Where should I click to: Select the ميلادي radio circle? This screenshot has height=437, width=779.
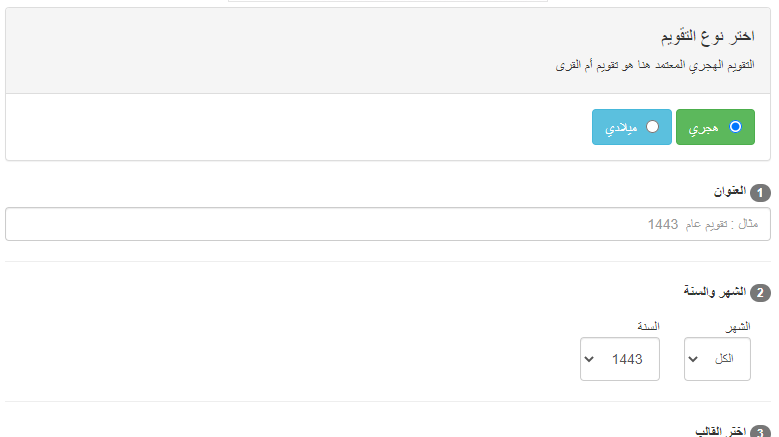point(652,127)
